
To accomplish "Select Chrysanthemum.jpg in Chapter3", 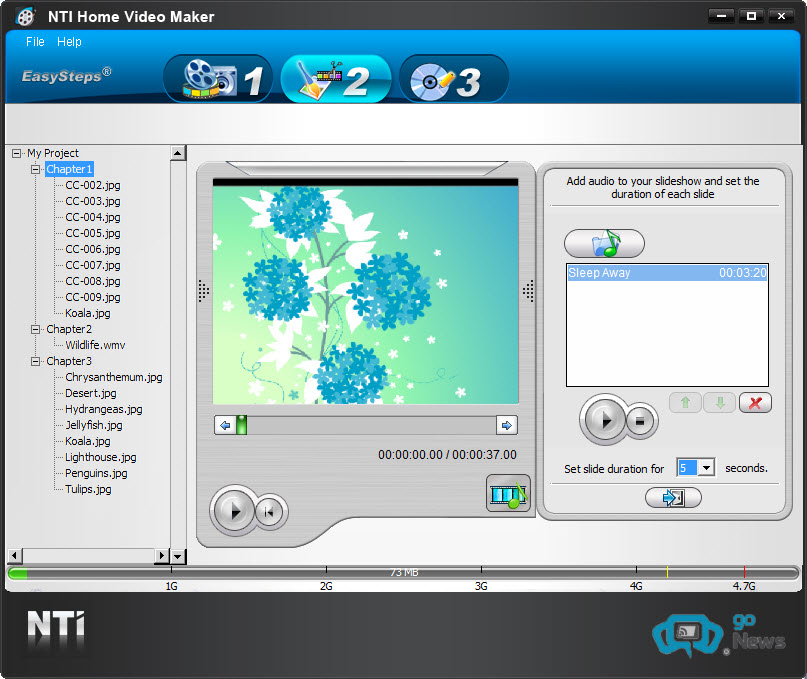I will 114,377.
